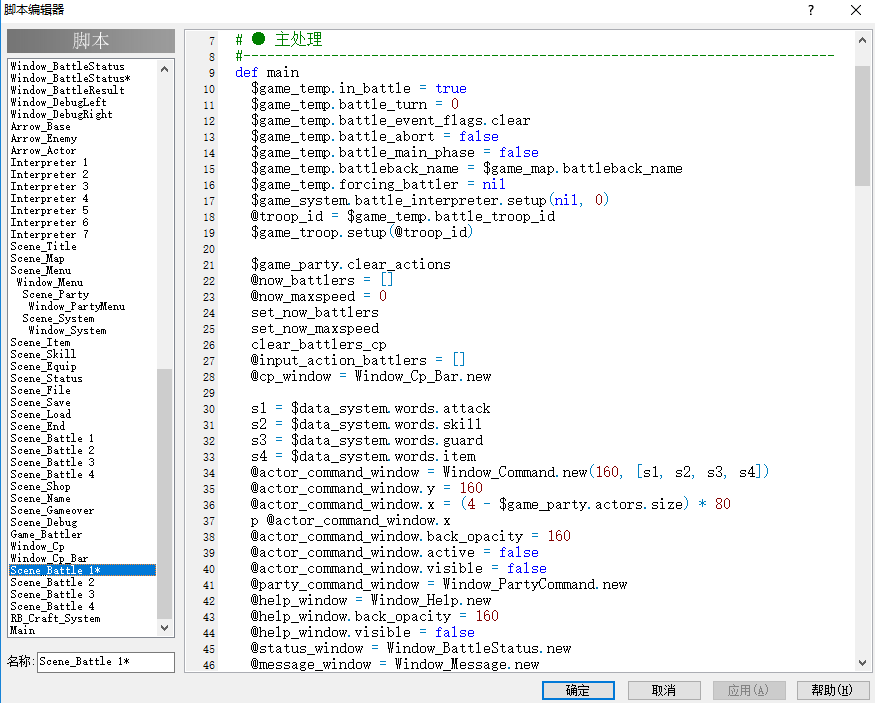Viewport: 875px width, 703px height.
Task: Click the 确定 (OK) button
Action: (578, 690)
